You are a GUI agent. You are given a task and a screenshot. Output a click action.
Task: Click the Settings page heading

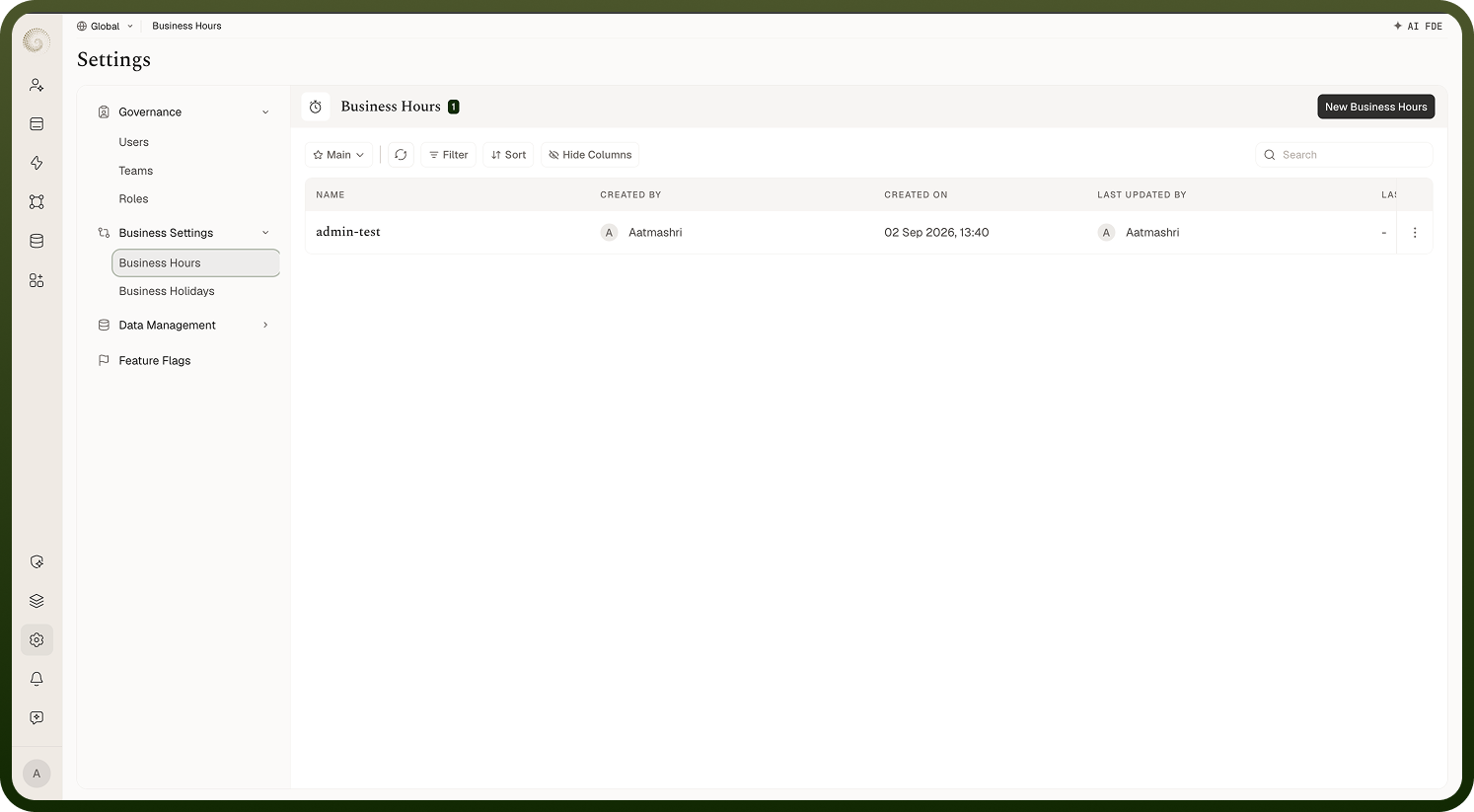tap(114, 60)
